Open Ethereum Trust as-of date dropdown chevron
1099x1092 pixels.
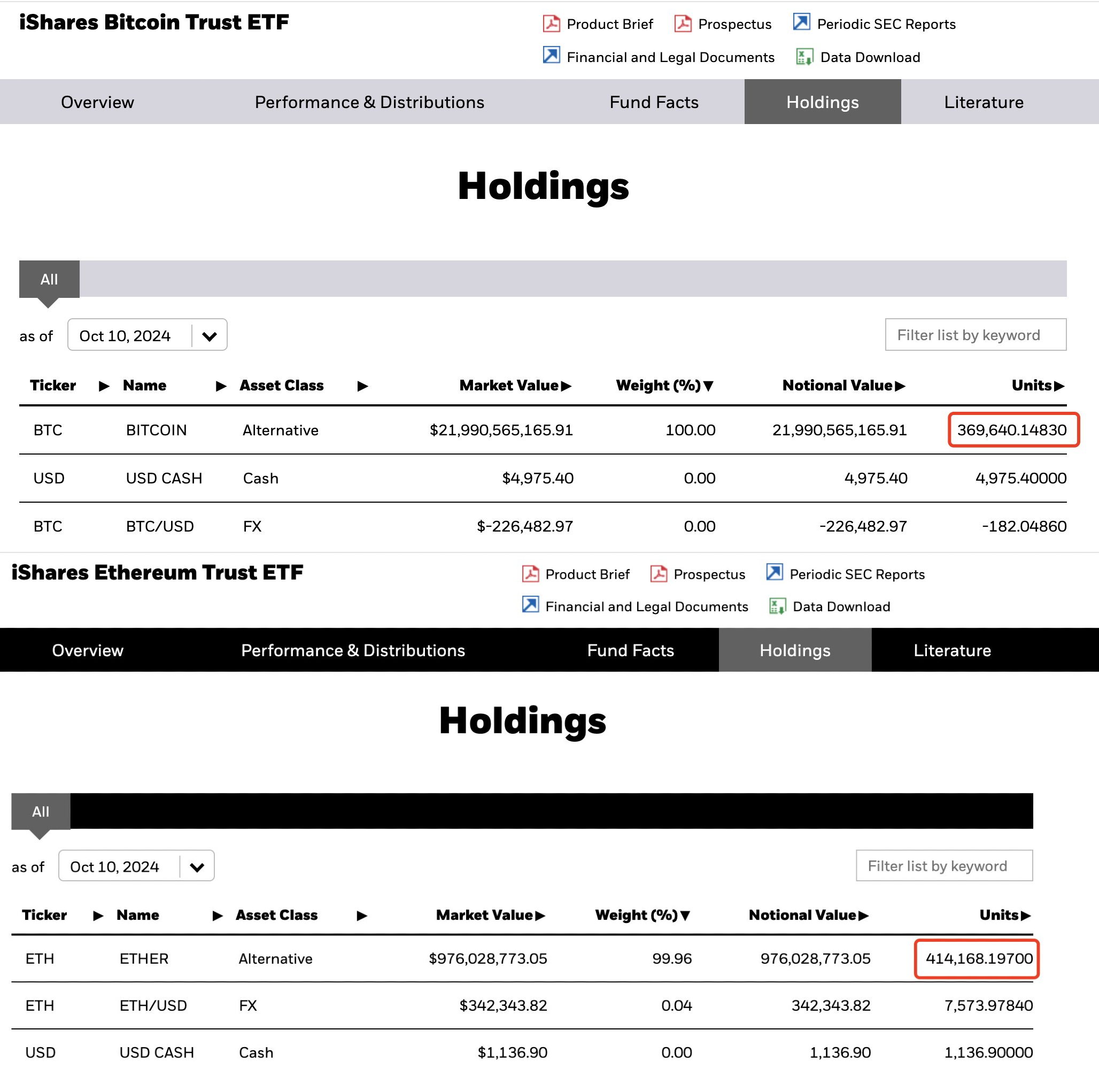197,867
